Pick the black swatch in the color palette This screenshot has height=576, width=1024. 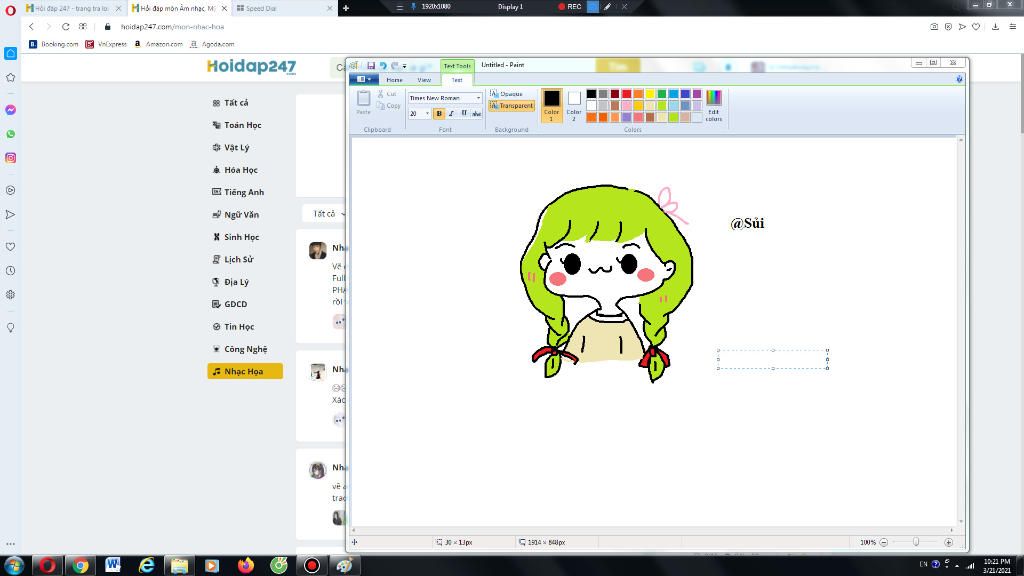pyautogui.click(x=591, y=94)
